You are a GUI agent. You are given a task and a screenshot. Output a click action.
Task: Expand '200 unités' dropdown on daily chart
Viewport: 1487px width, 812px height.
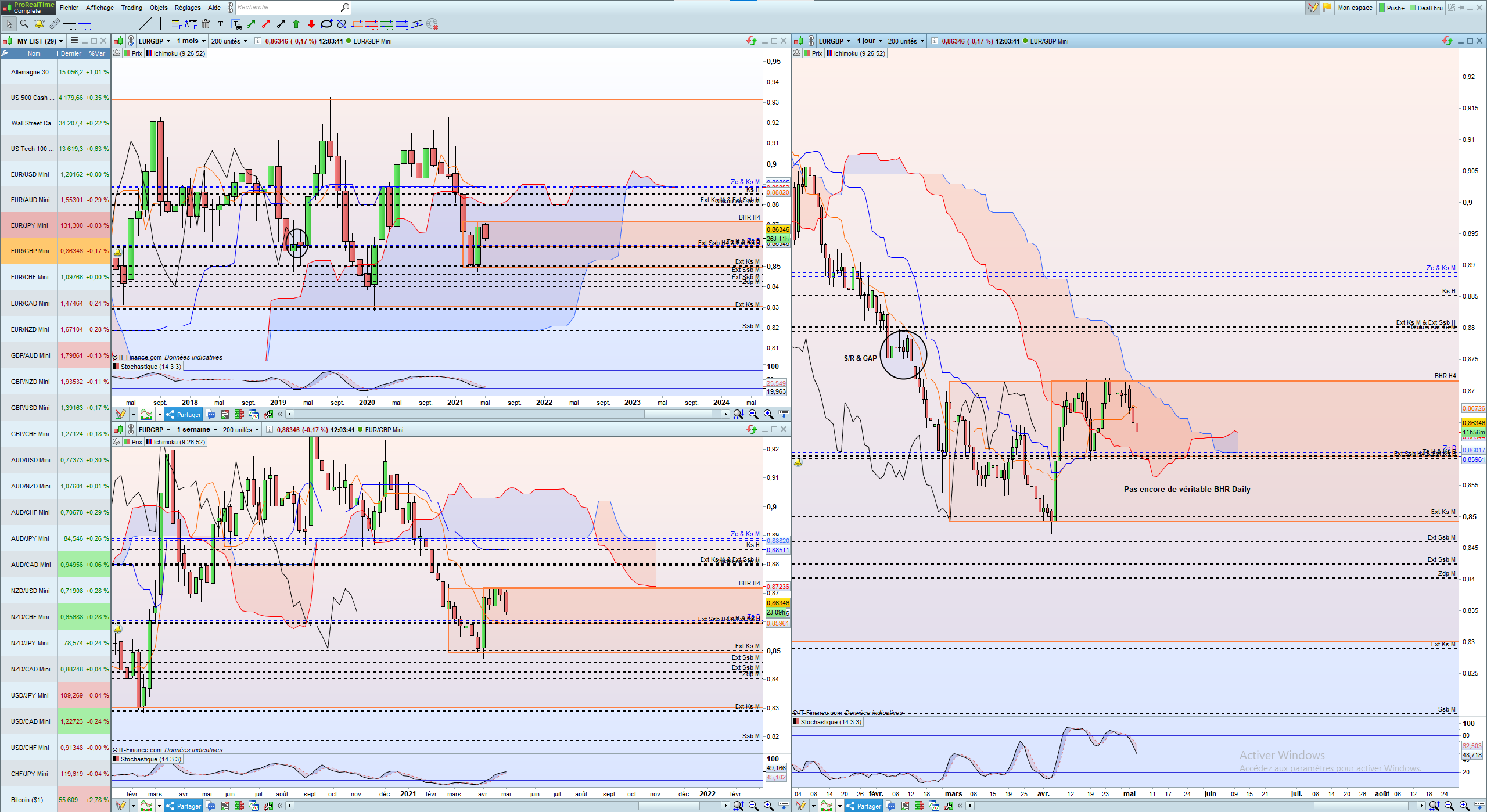click(906, 41)
